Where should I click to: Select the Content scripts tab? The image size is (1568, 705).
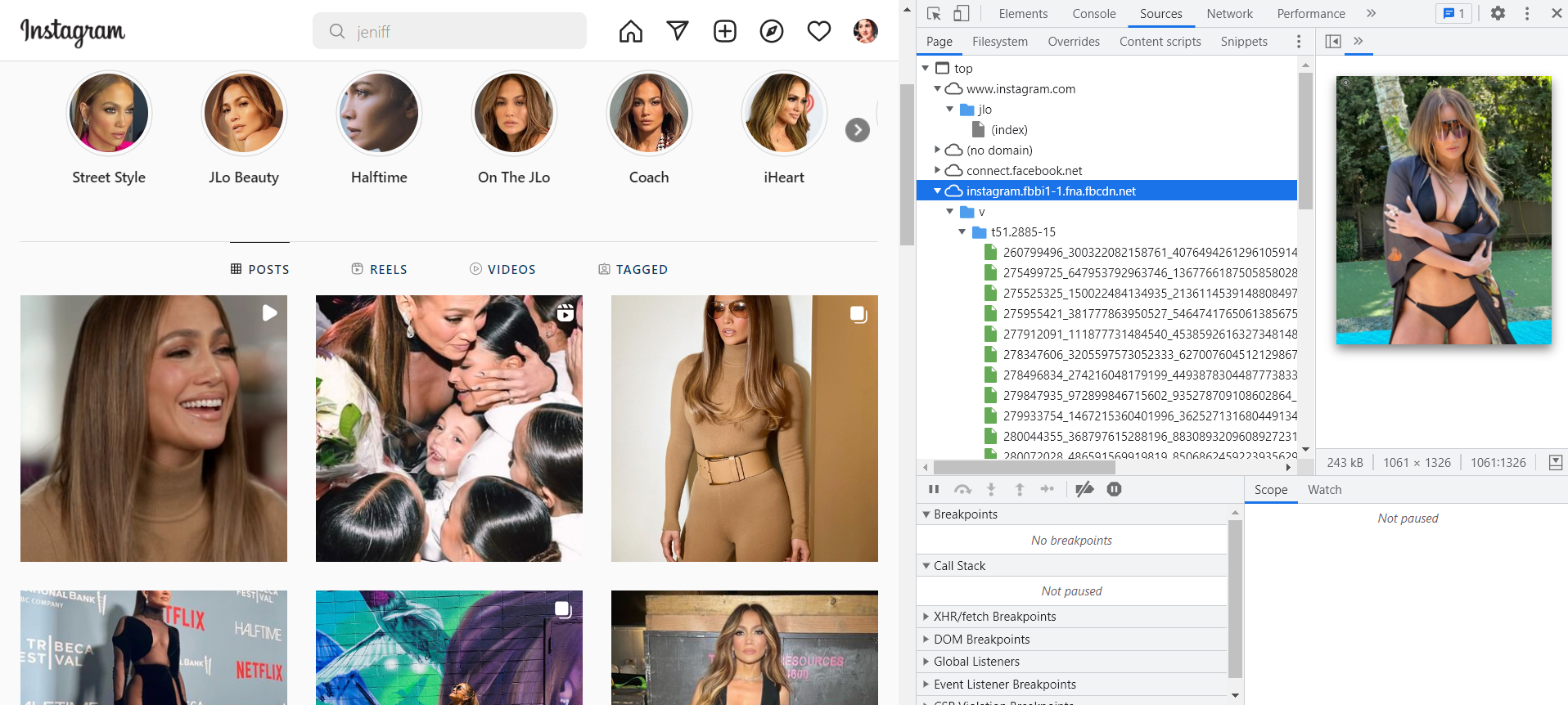(1160, 41)
